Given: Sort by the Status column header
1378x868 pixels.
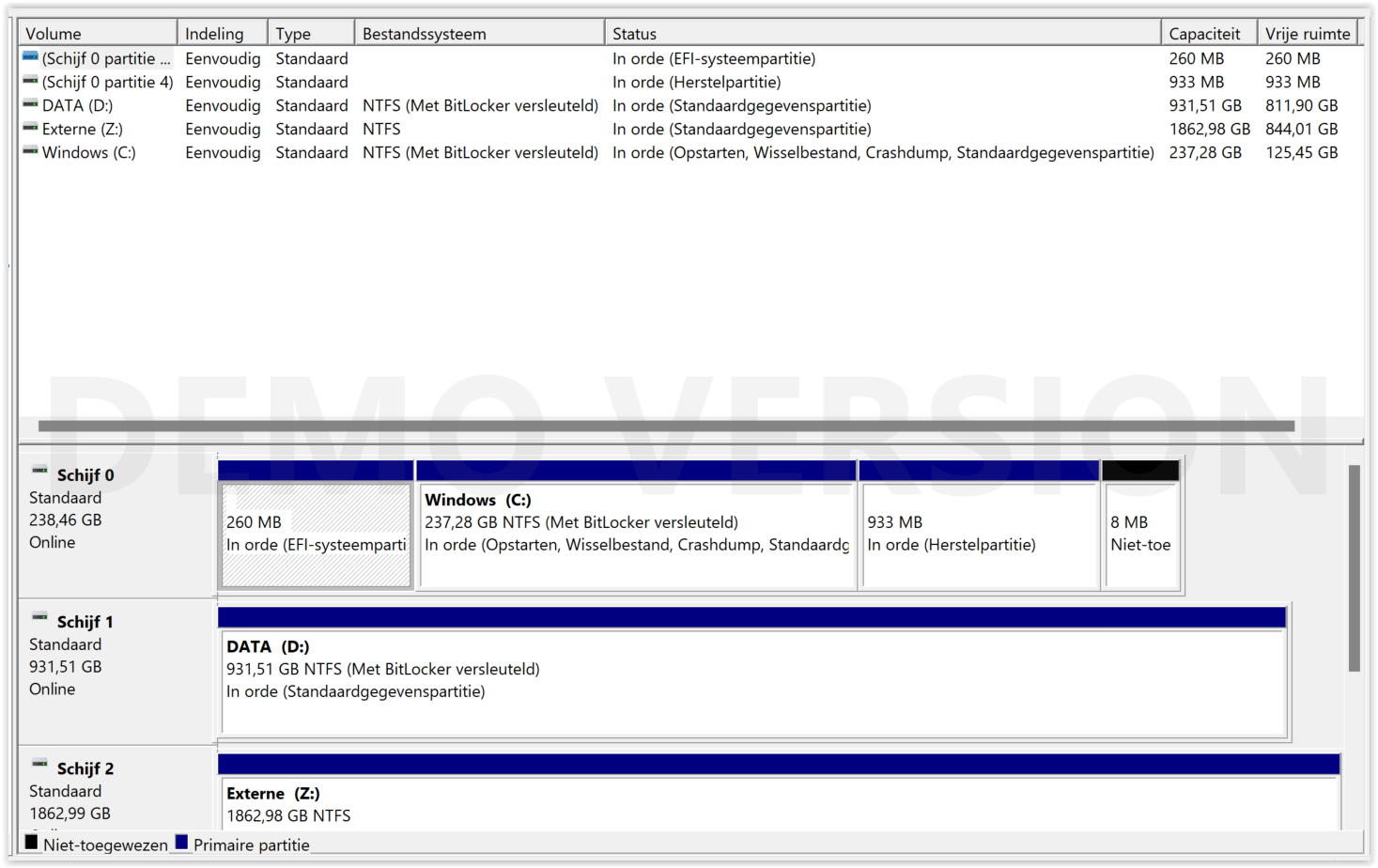Looking at the screenshot, I should (883, 33).
